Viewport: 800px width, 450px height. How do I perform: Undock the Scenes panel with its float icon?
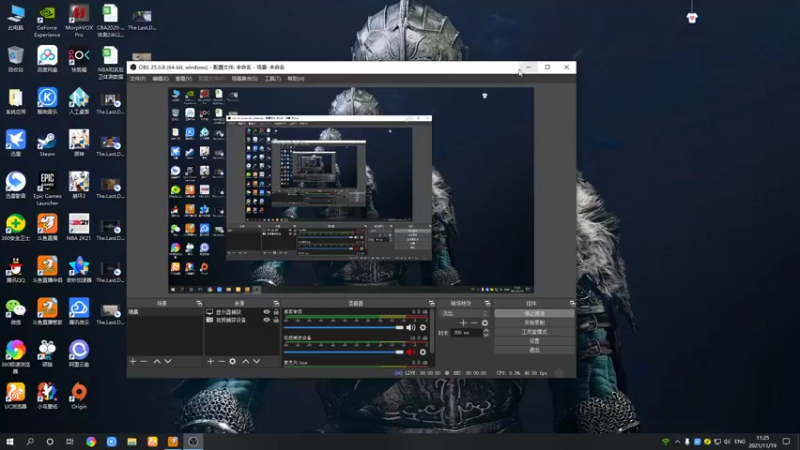(199, 304)
